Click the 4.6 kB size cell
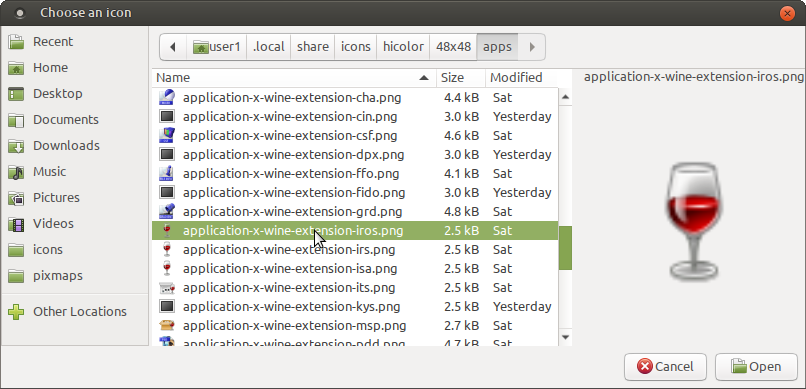 pos(462,135)
